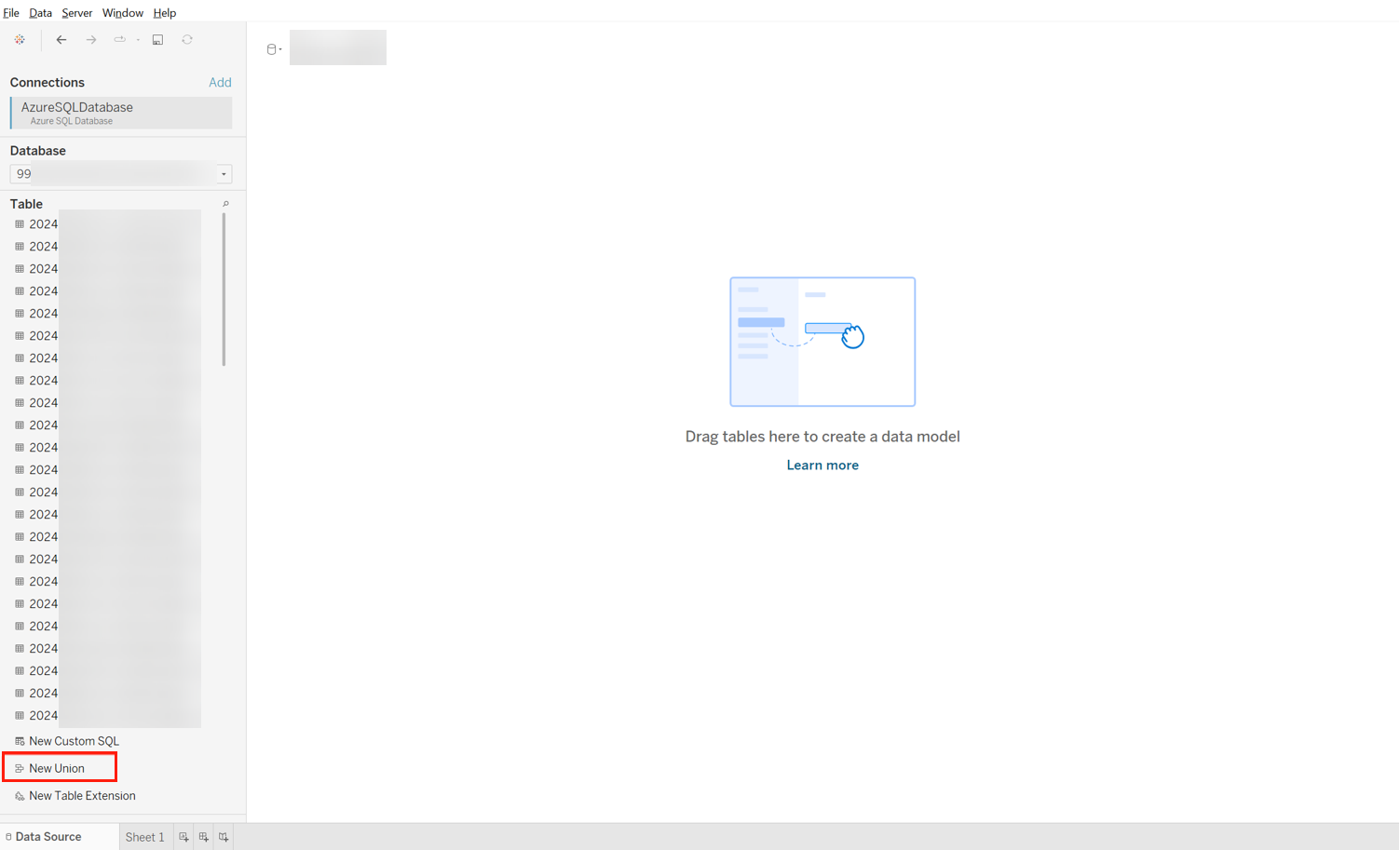Image resolution: width=1400 pixels, height=850 pixels.
Task: Follow the Learn more link
Action: 822,465
